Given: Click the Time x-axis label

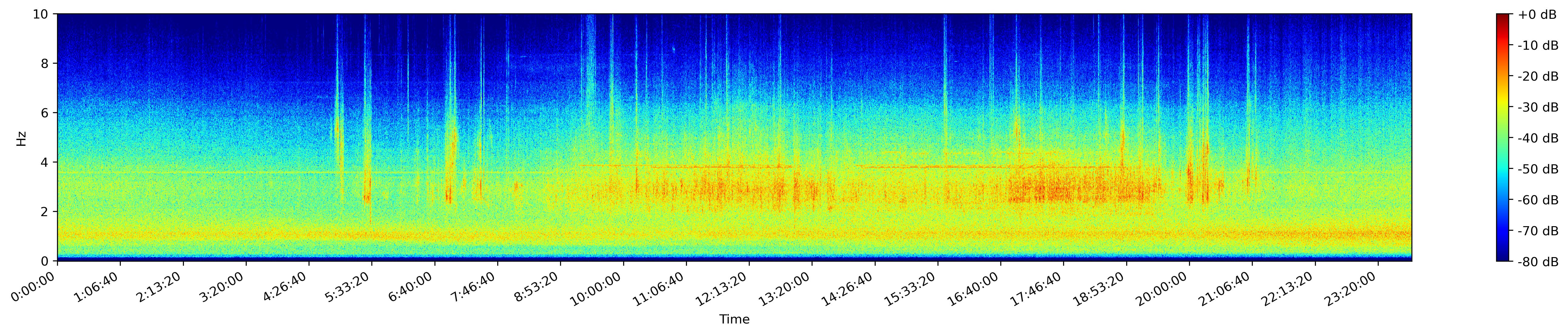Looking at the screenshot, I should pyautogui.click(x=734, y=320).
